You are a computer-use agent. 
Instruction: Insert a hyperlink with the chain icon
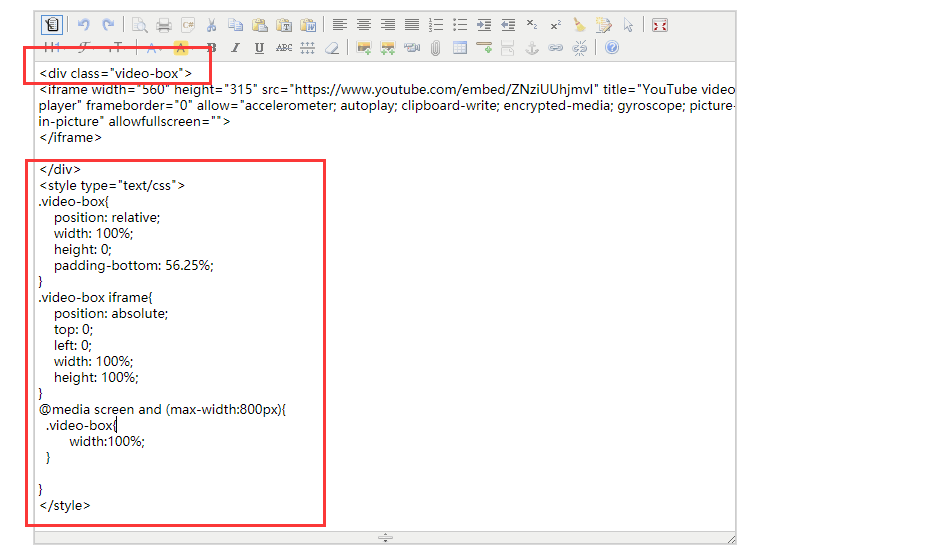[555, 47]
